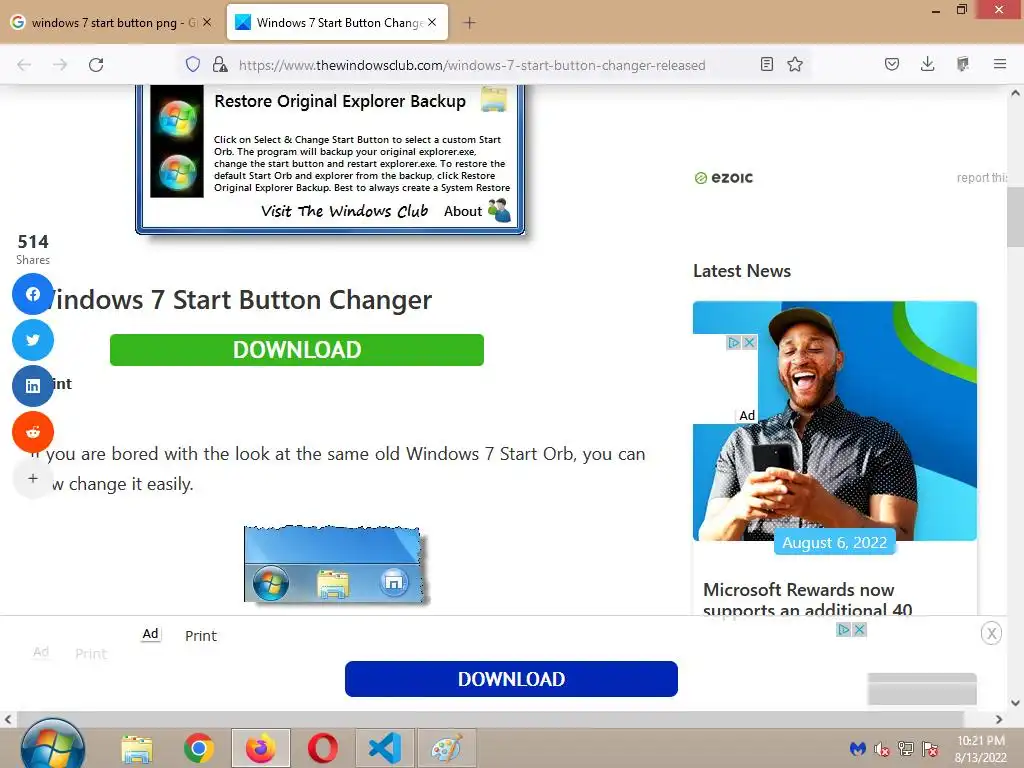
Task: Dismiss sidebar ad with small X
Action: (750, 342)
